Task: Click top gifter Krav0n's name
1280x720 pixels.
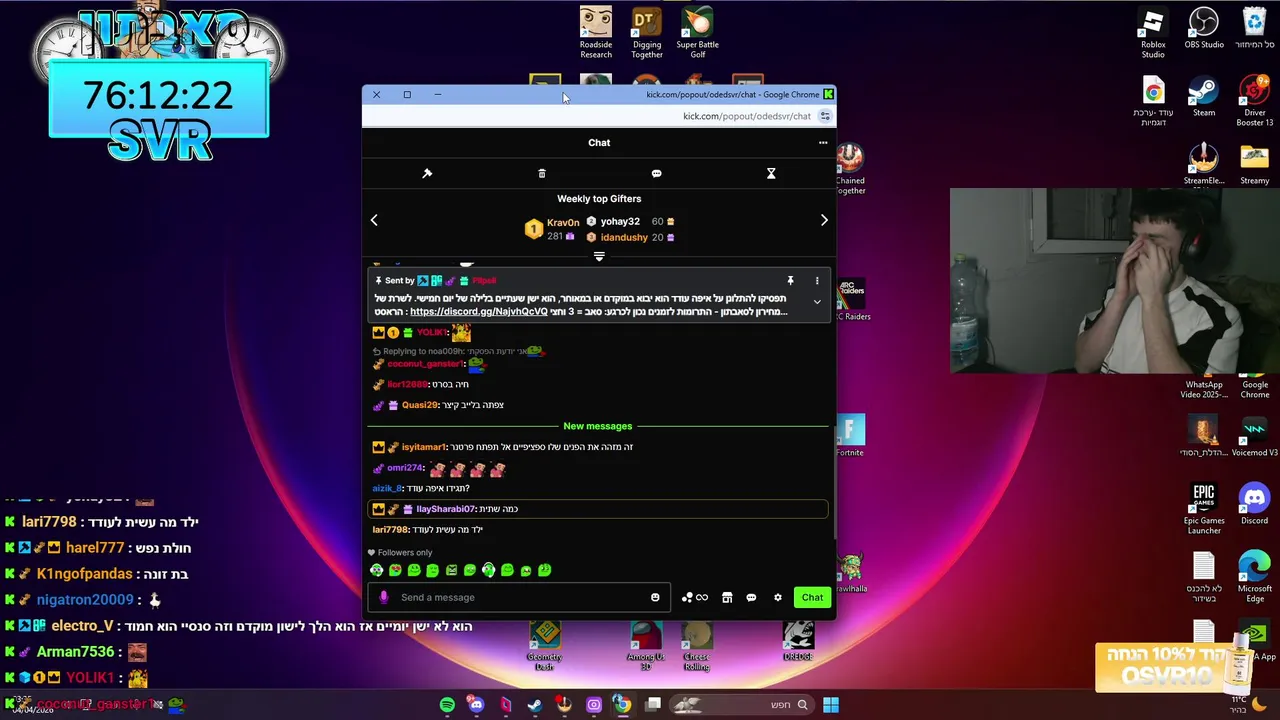Action: pyautogui.click(x=563, y=223)
